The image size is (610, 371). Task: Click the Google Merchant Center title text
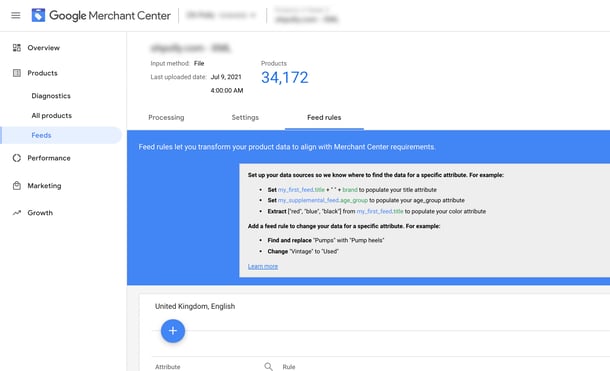[110, 16]
